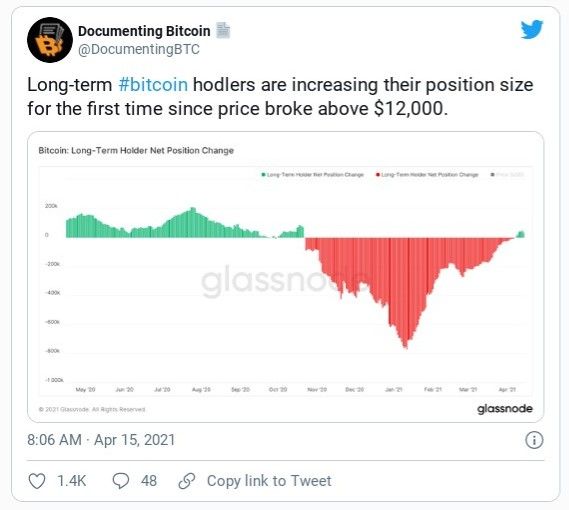
Task: Click the chain link icon
Action: [187, 481]
